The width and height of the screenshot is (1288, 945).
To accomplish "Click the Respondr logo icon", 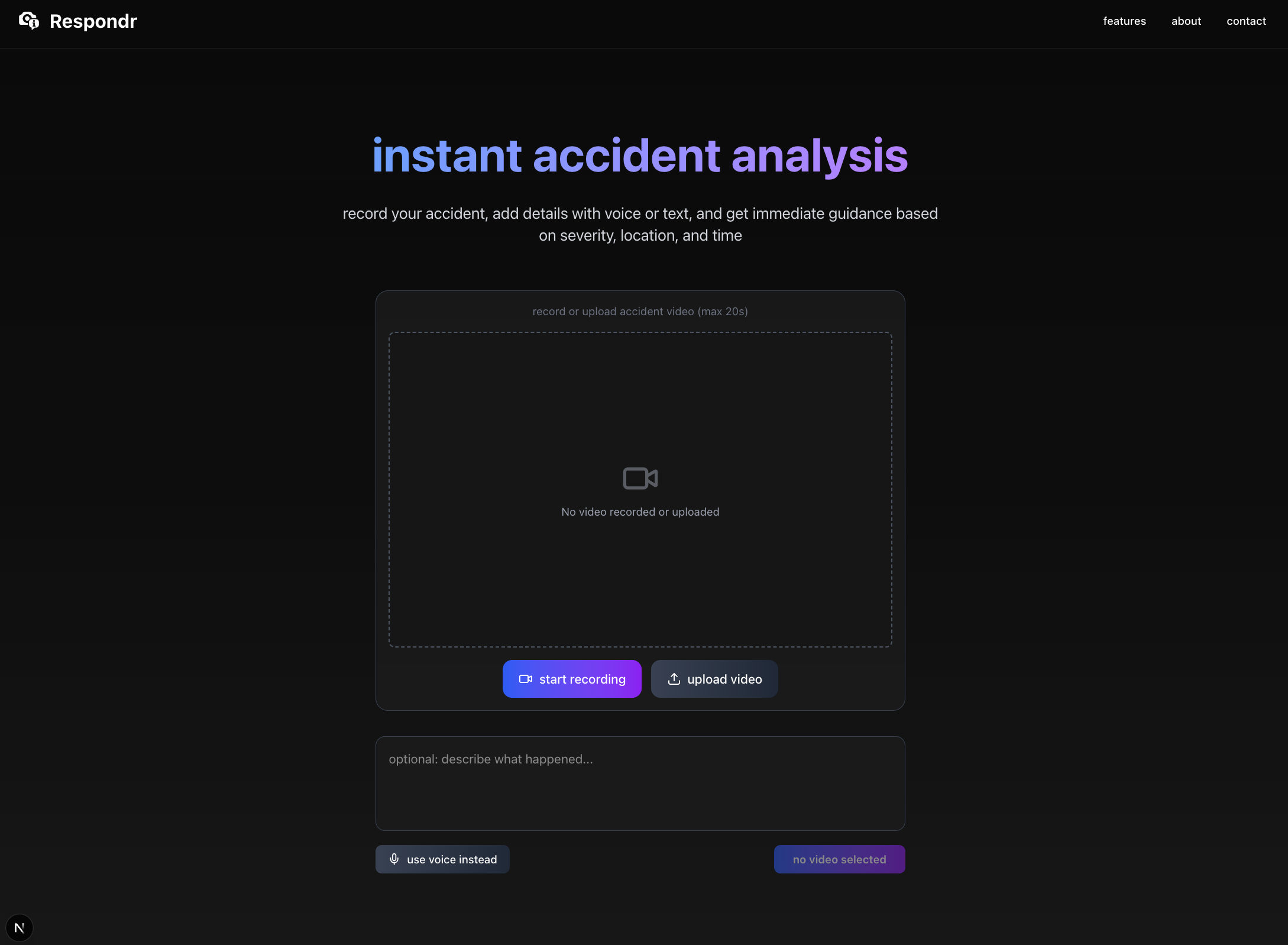I will click(29, 21).
